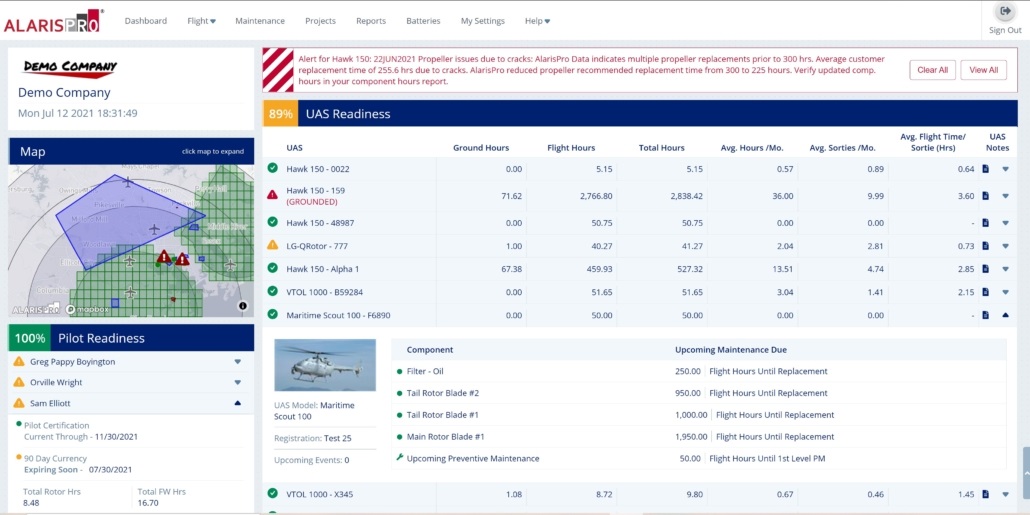Open the Flight dropdown menu
Image resolution: width=1030 pixels, height=515 pixels.
click(201, 21)
